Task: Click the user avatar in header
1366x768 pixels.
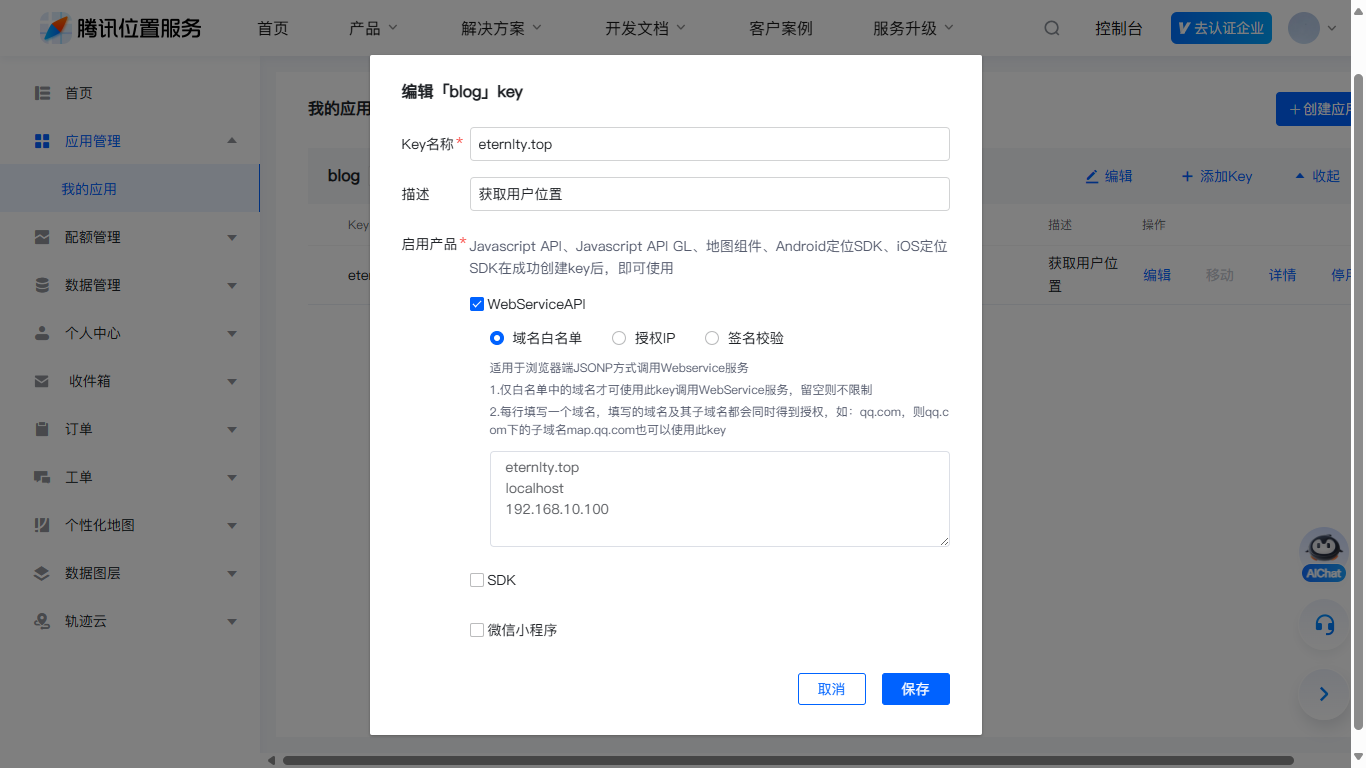Action: (1304, 28)
